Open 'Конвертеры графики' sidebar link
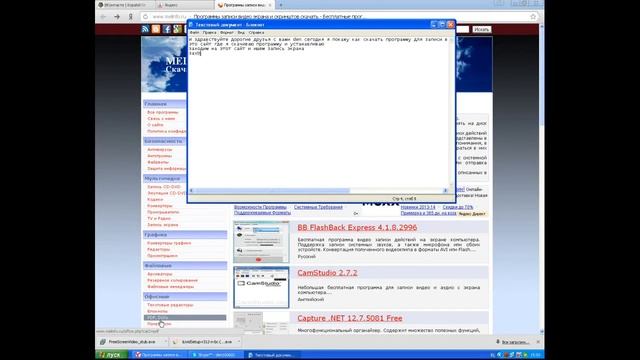The image size is (640, 360). click(x=169, y=243)
